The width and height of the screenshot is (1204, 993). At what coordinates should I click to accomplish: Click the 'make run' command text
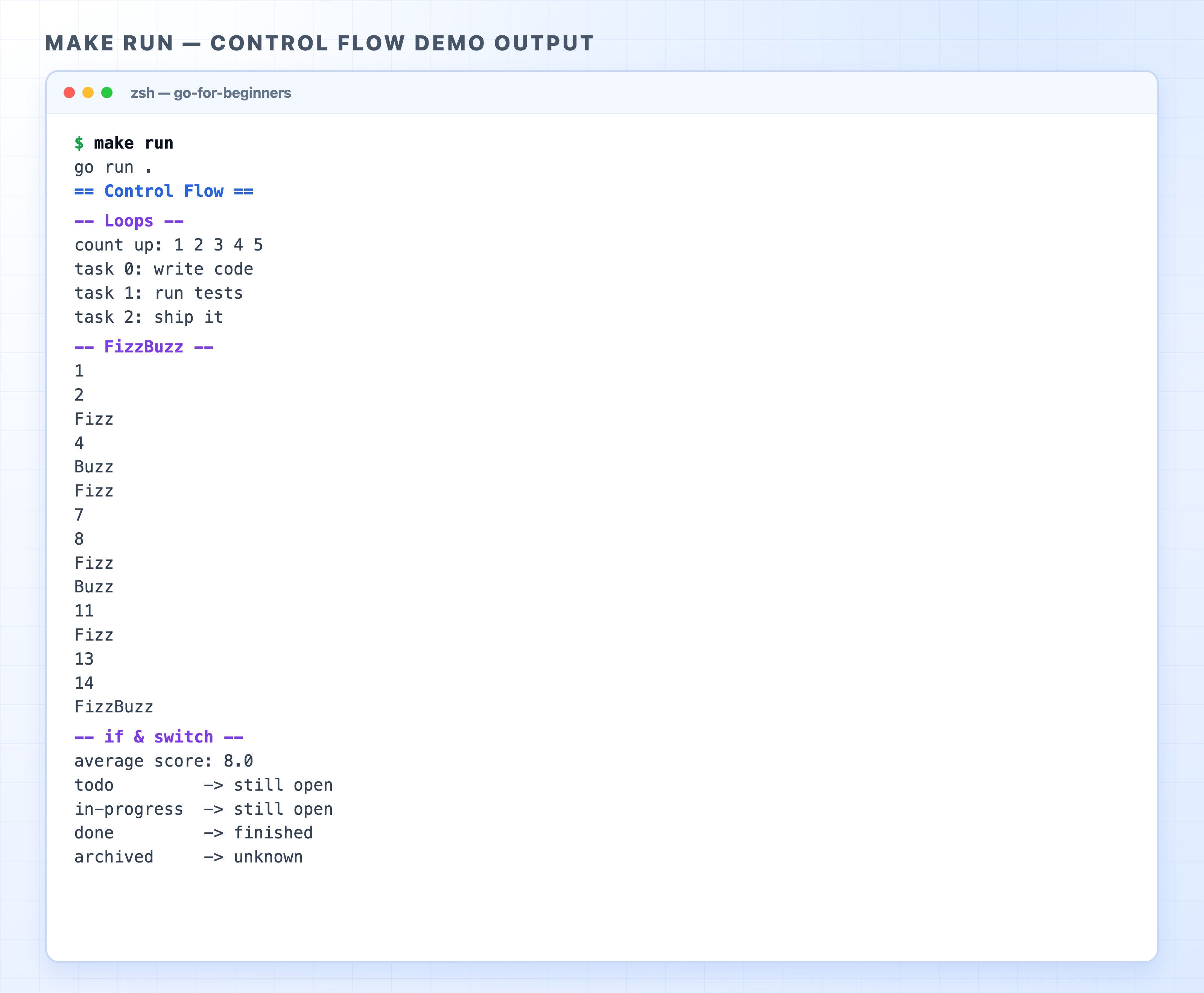point(134,143)
